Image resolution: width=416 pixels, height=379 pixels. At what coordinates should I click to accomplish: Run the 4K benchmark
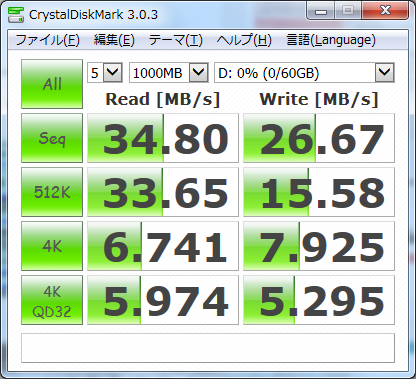[x=52, y=246]
